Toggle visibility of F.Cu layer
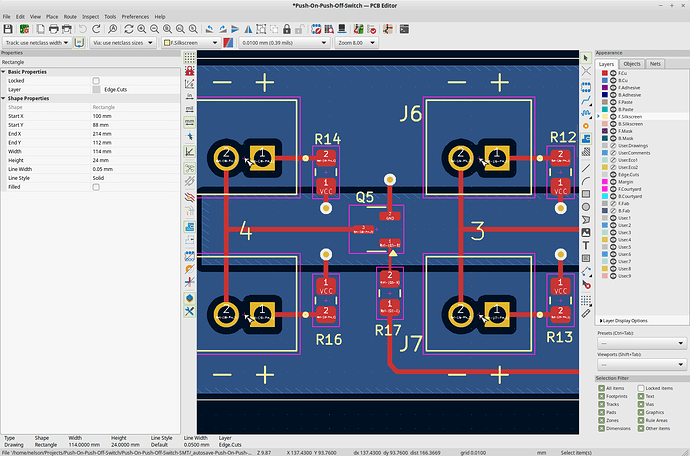 pos(613,73)
